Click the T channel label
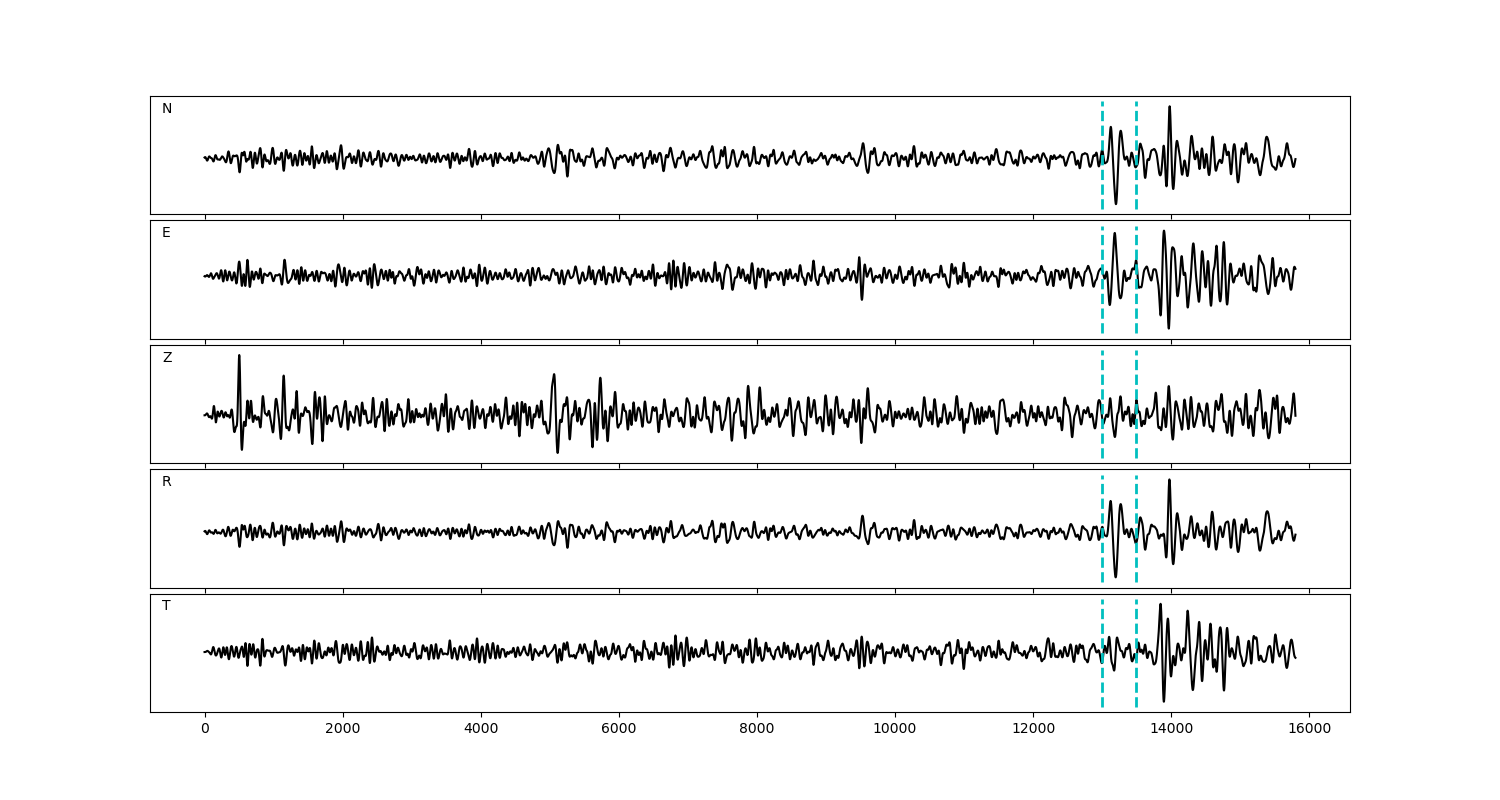This screenshot has height=800, width=1500. pos(166,606)
